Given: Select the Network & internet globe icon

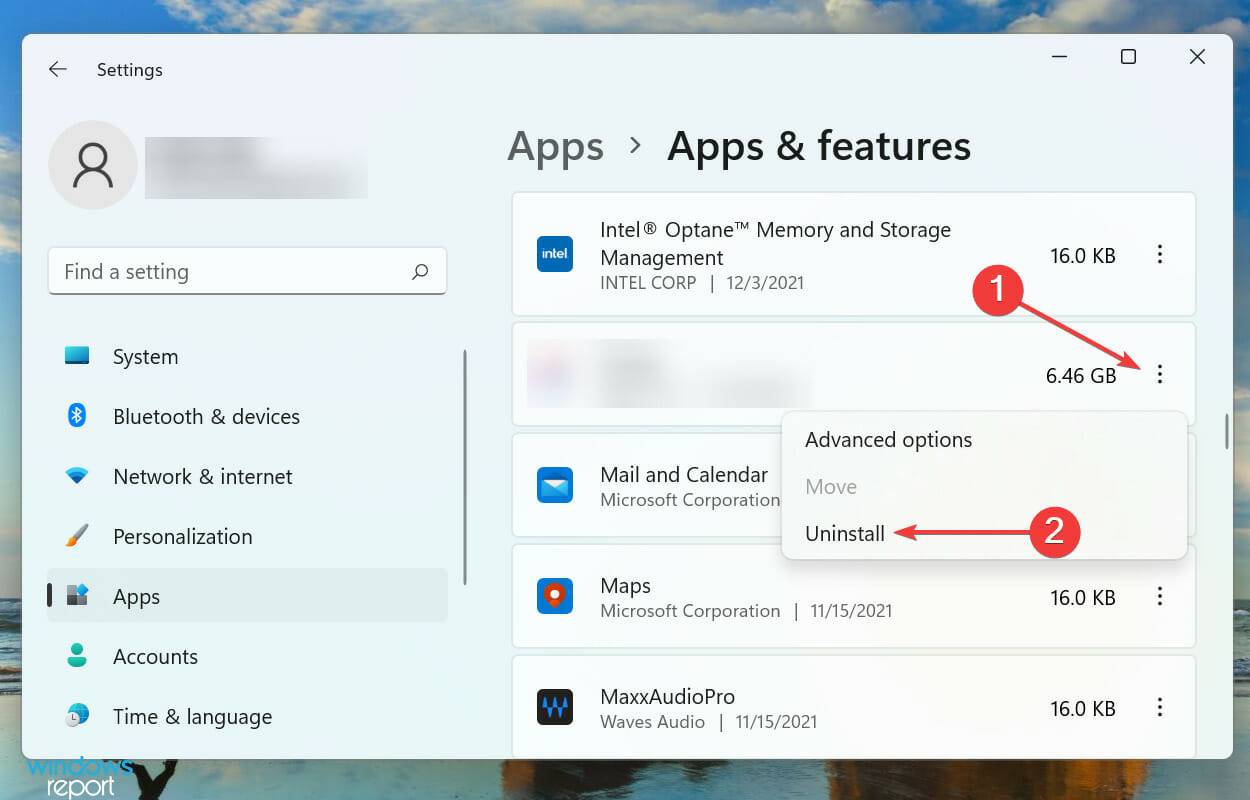Looking at the screenshot, I should 79,476.
